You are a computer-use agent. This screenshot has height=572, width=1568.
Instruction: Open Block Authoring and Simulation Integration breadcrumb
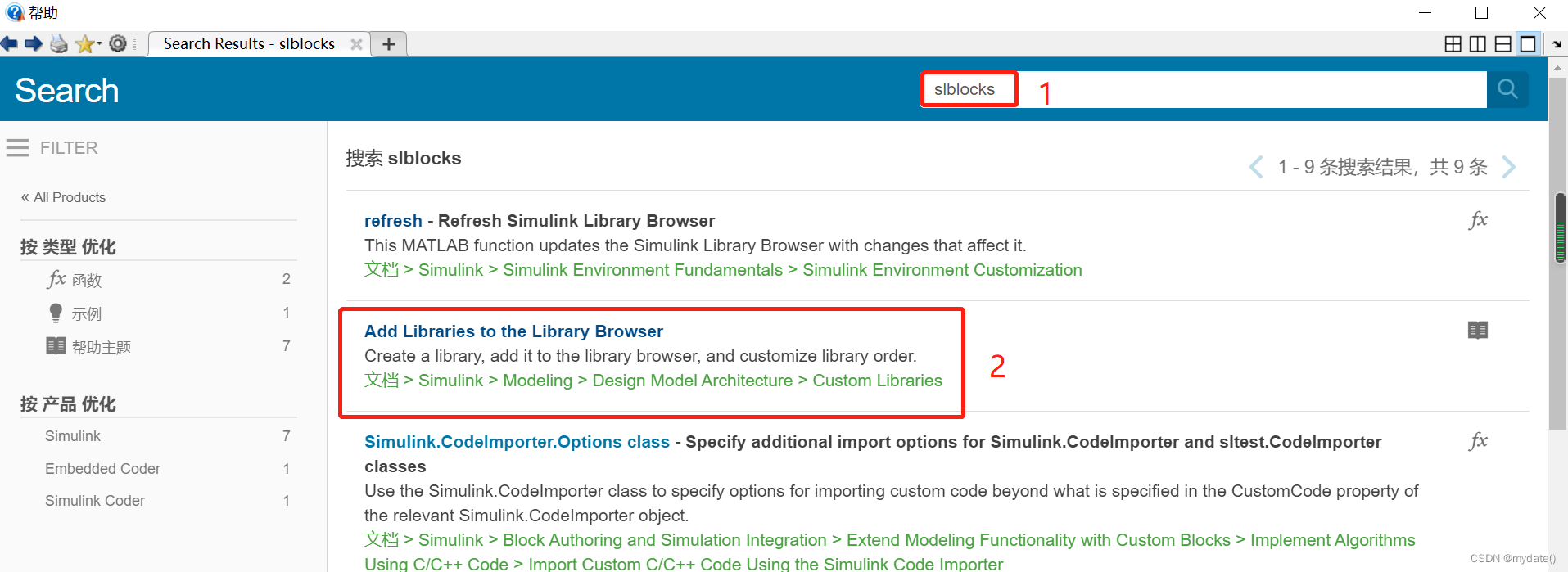pyautogui.click(x=665, y=540)
